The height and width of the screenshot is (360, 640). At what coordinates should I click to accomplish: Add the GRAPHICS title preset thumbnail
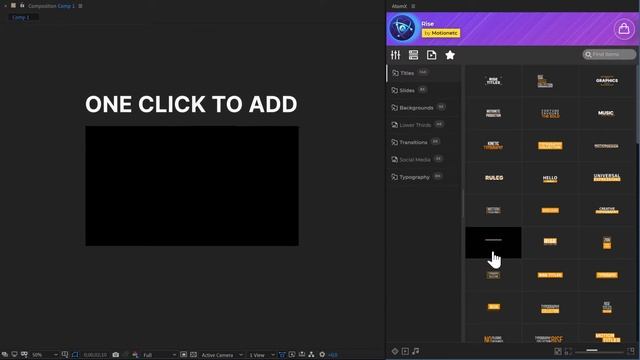point(607,81)
